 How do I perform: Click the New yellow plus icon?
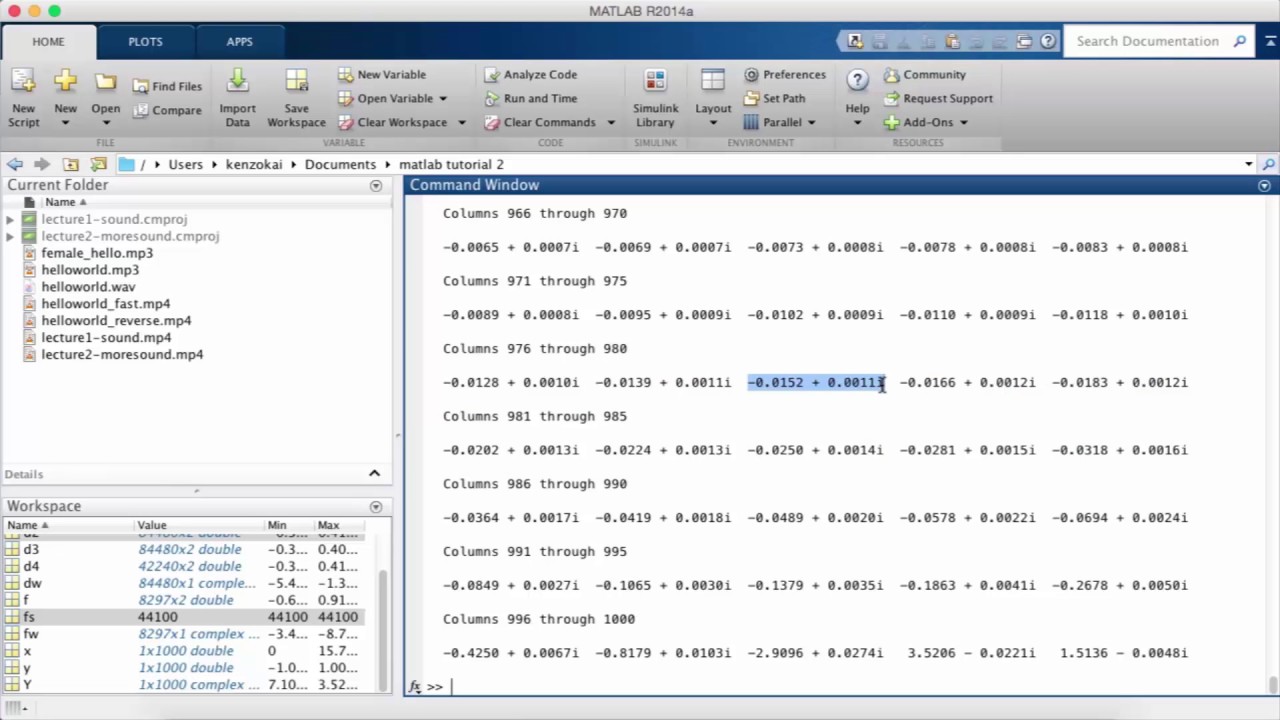click(x=65, y=81)
